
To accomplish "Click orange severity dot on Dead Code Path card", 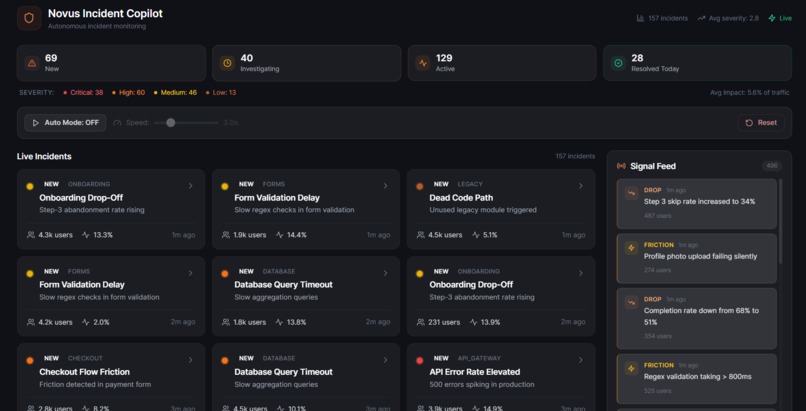I will [x=419, y=186].
